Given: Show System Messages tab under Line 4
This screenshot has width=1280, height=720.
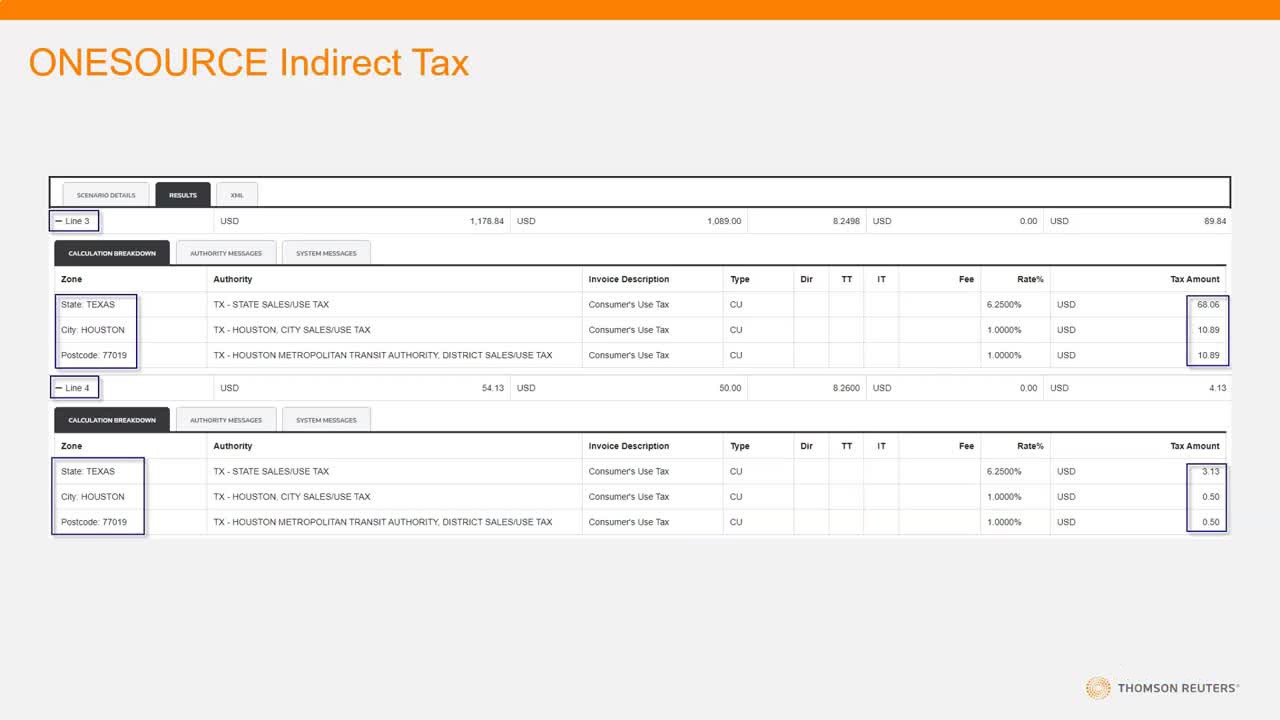Looking at the screenshot, I should pyautogui.click(x=326, y=421).
